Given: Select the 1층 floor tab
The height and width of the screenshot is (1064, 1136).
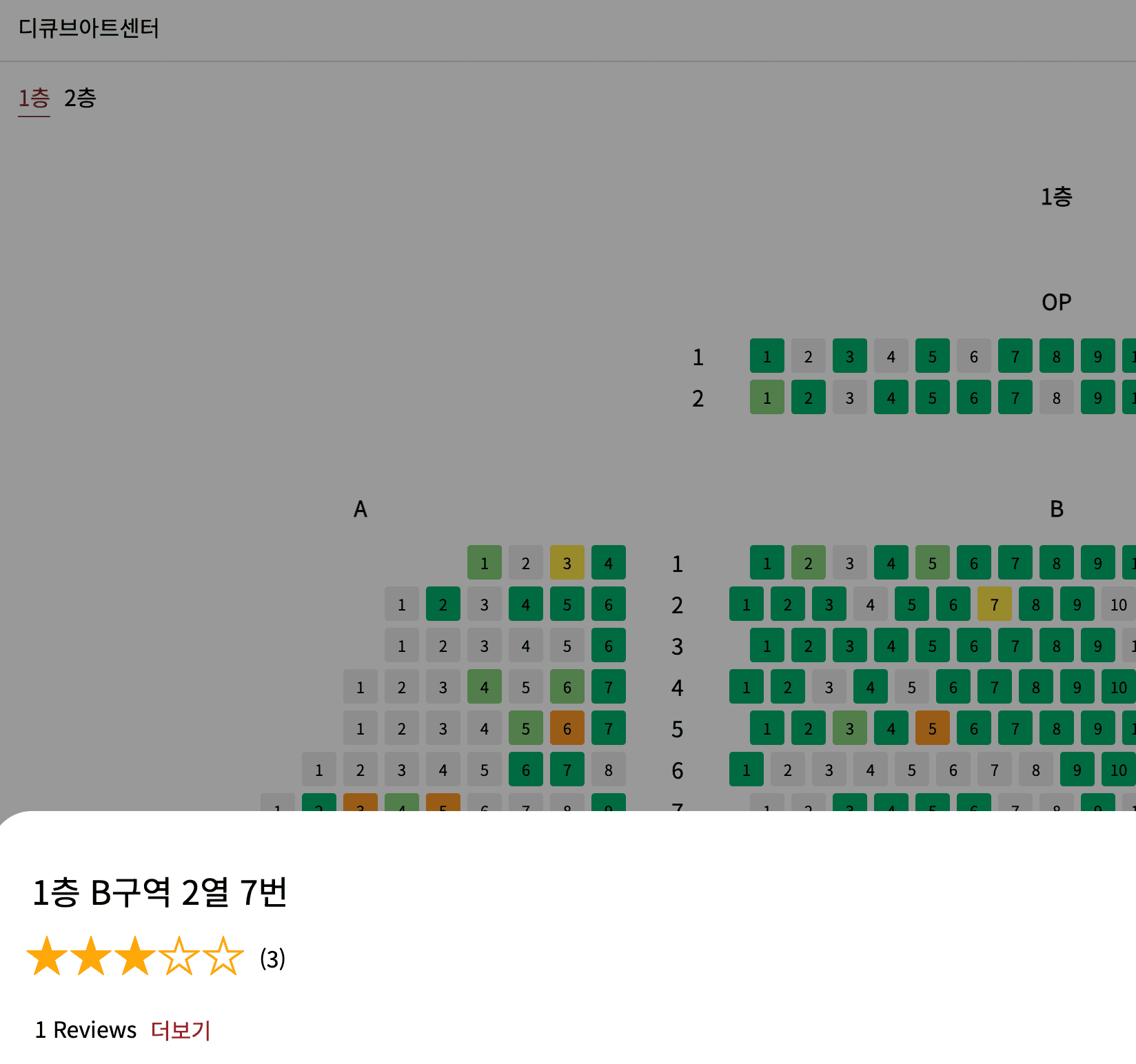Looking at the screenshot, I should tap(33, 100).
